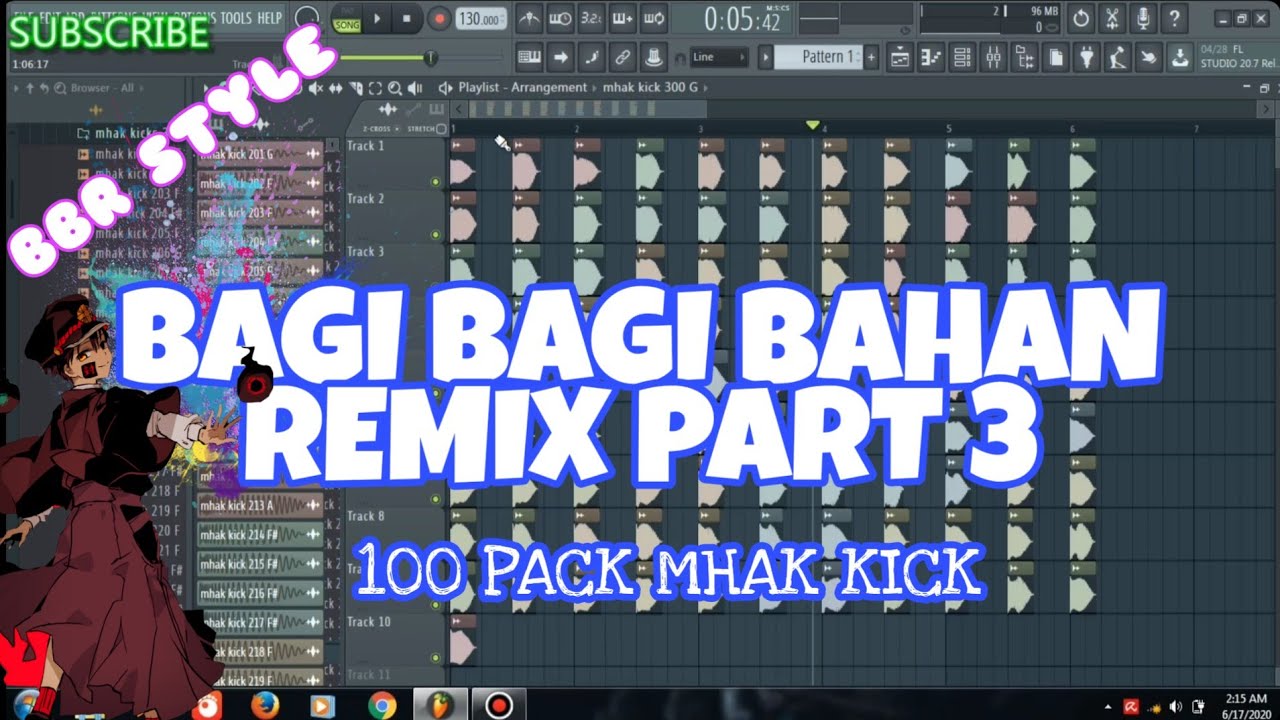Click the circular arrow icon near memory display
Screen dimensions: 1280x720
coord(1081,18)
